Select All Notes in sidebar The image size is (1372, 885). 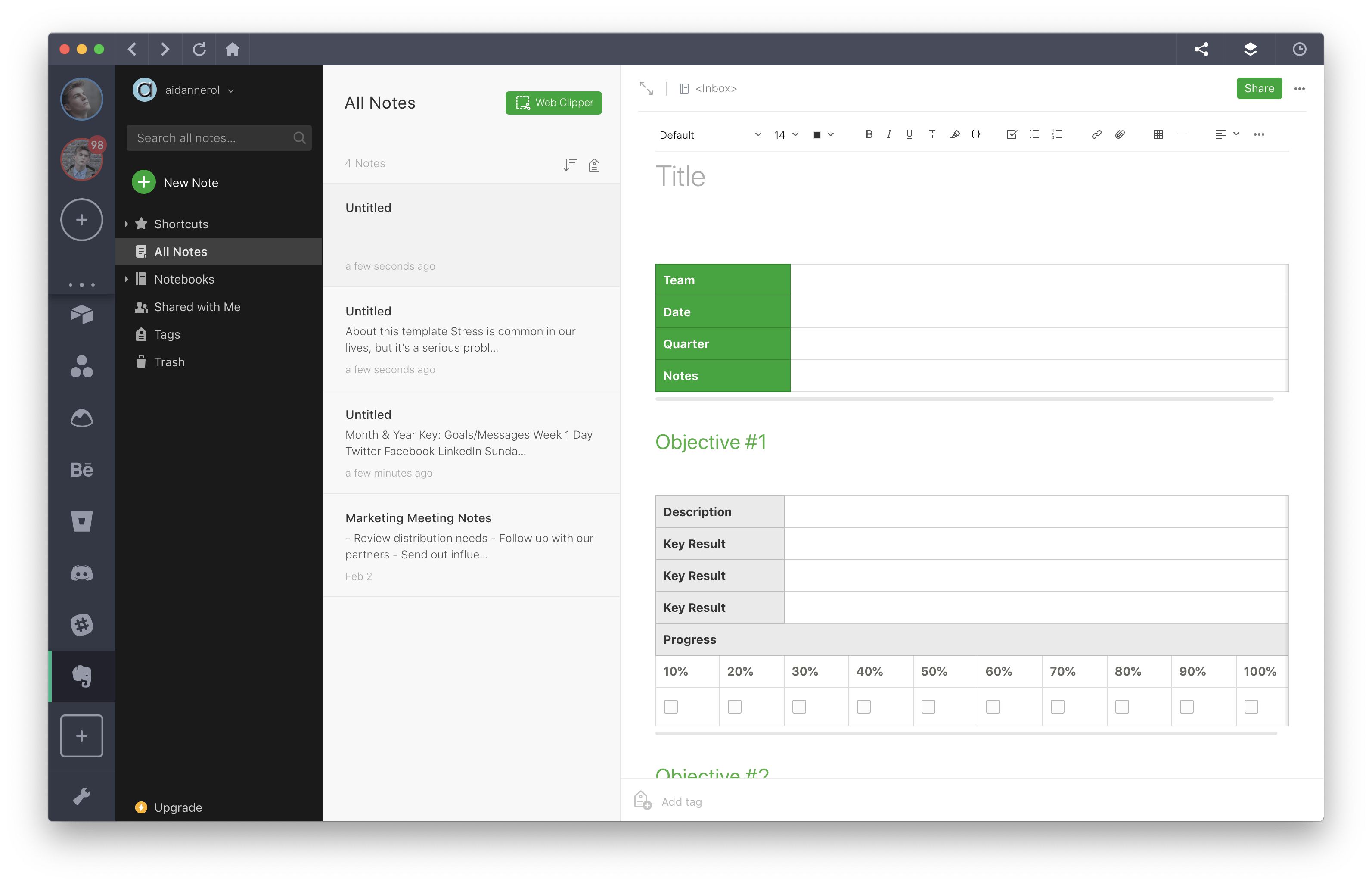tap(181, 251)
